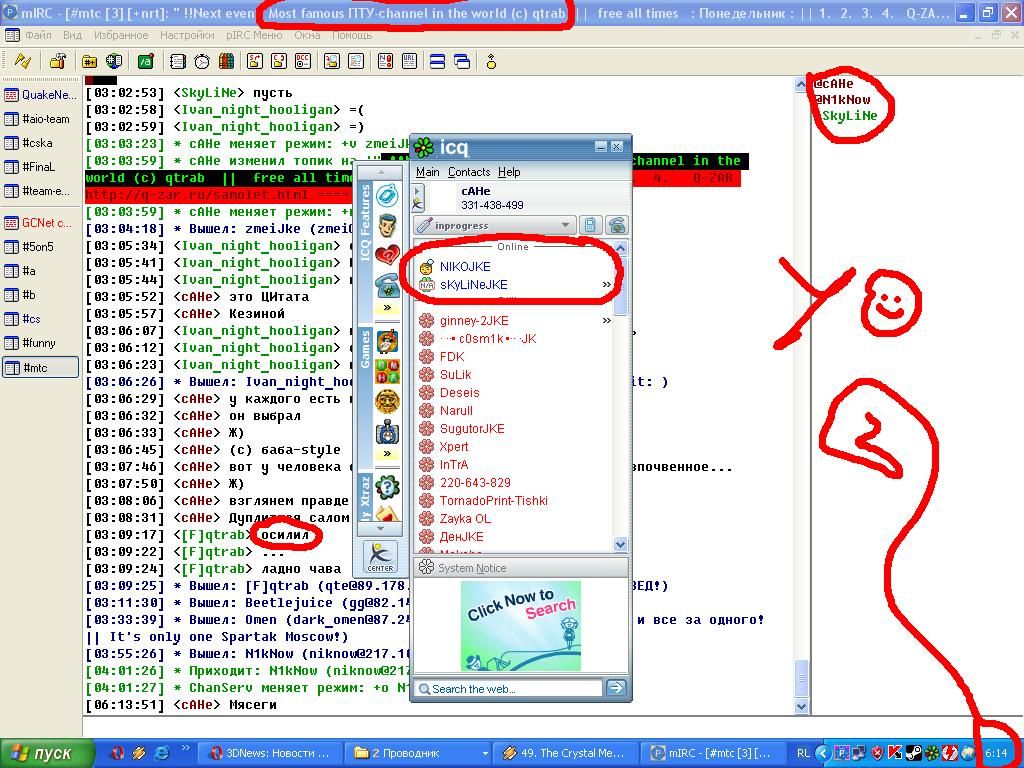
Task: Tile windows using the toolbar icon
Action: point(438,61)
